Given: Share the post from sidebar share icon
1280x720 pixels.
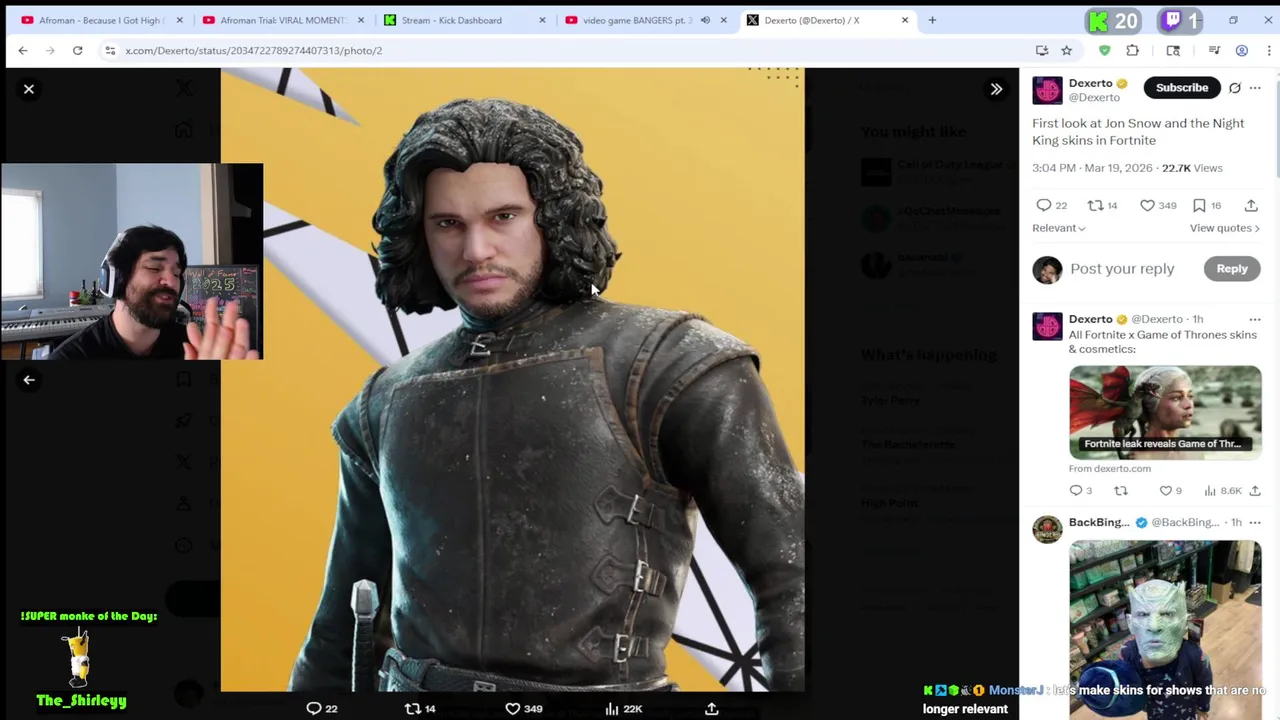Looking at the screenshot, I should [1251, 205].
